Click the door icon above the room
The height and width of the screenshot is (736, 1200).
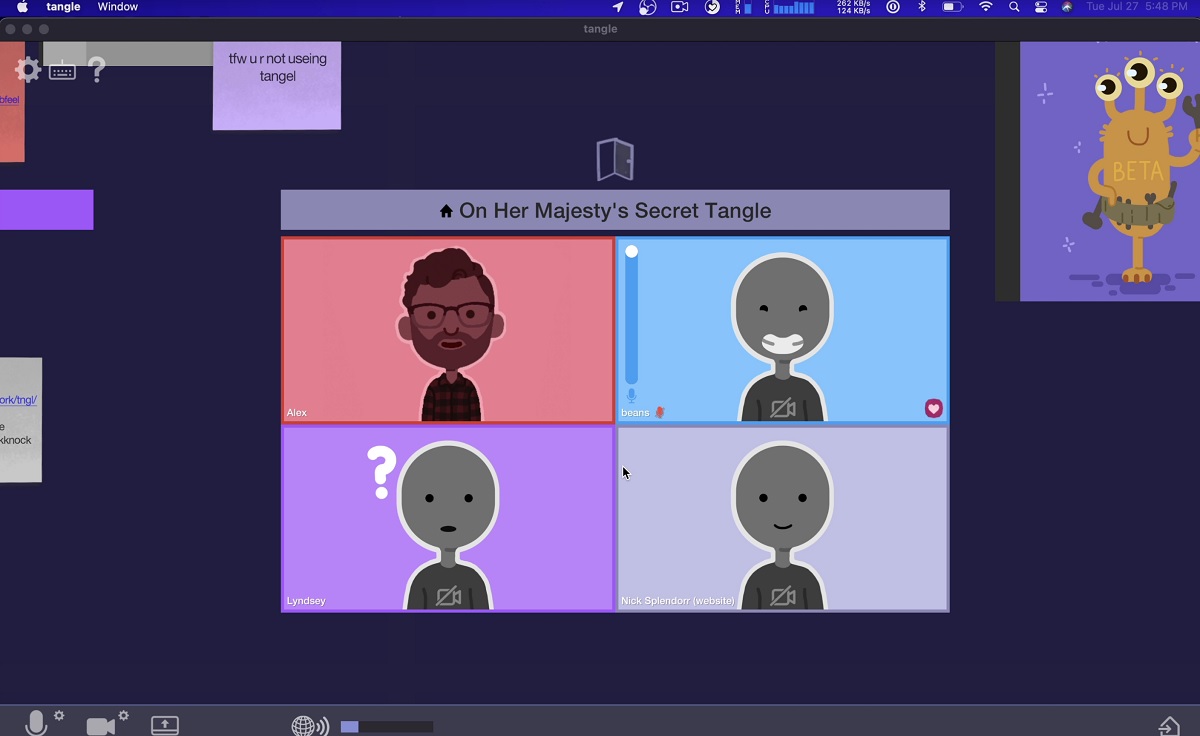pyautogui.click(x=615, y=159)
